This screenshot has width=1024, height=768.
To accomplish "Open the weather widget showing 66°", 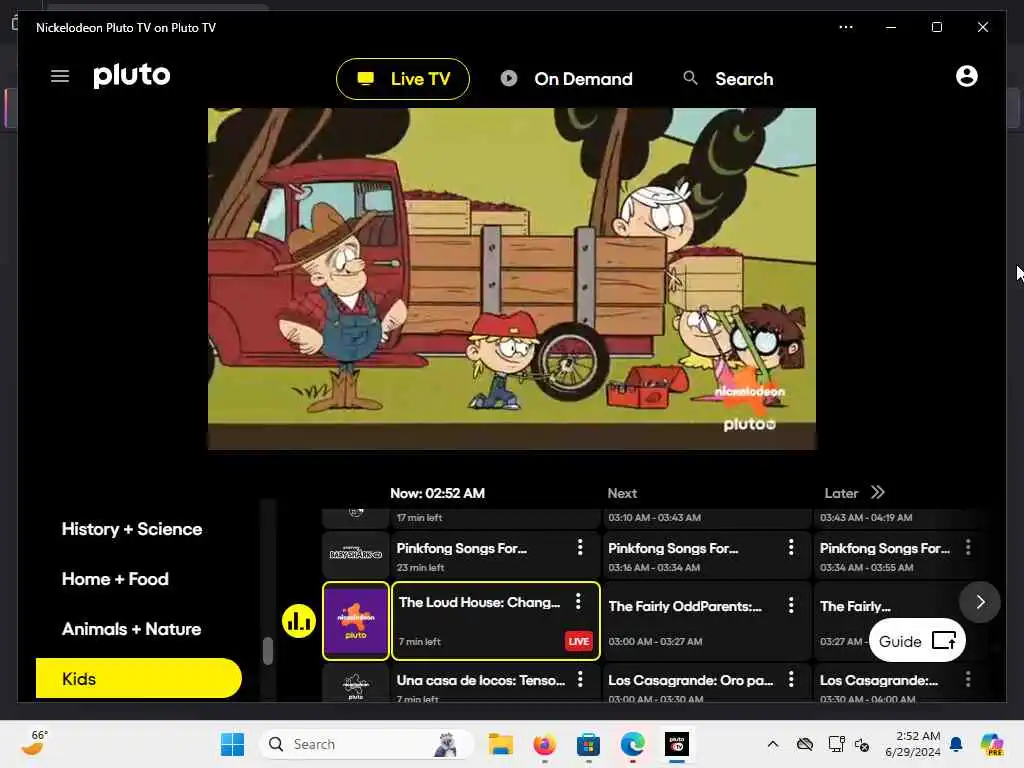I will click(x=34, y=743).
